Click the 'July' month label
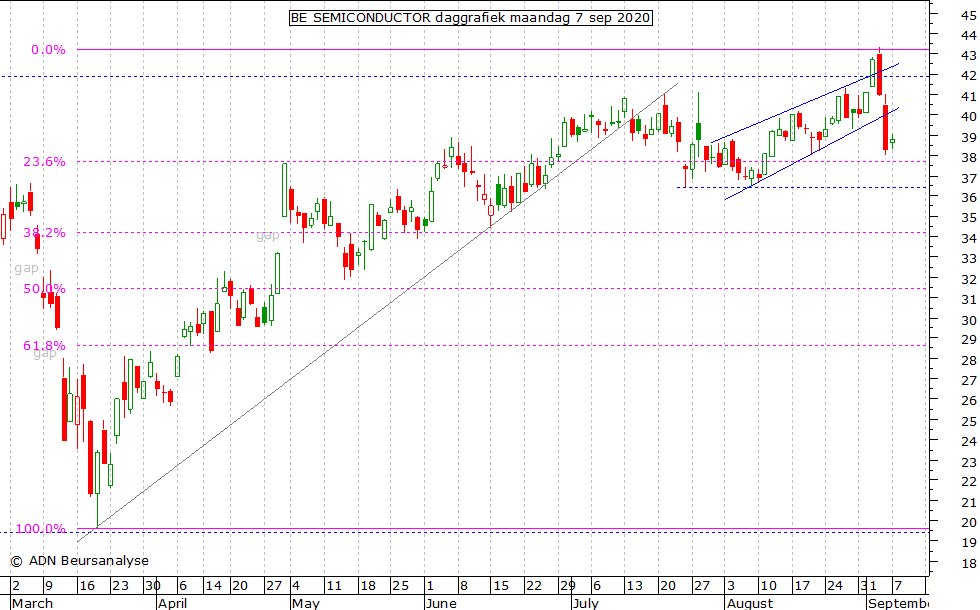The width and height of the screenshot is (980, 610). 586,603
